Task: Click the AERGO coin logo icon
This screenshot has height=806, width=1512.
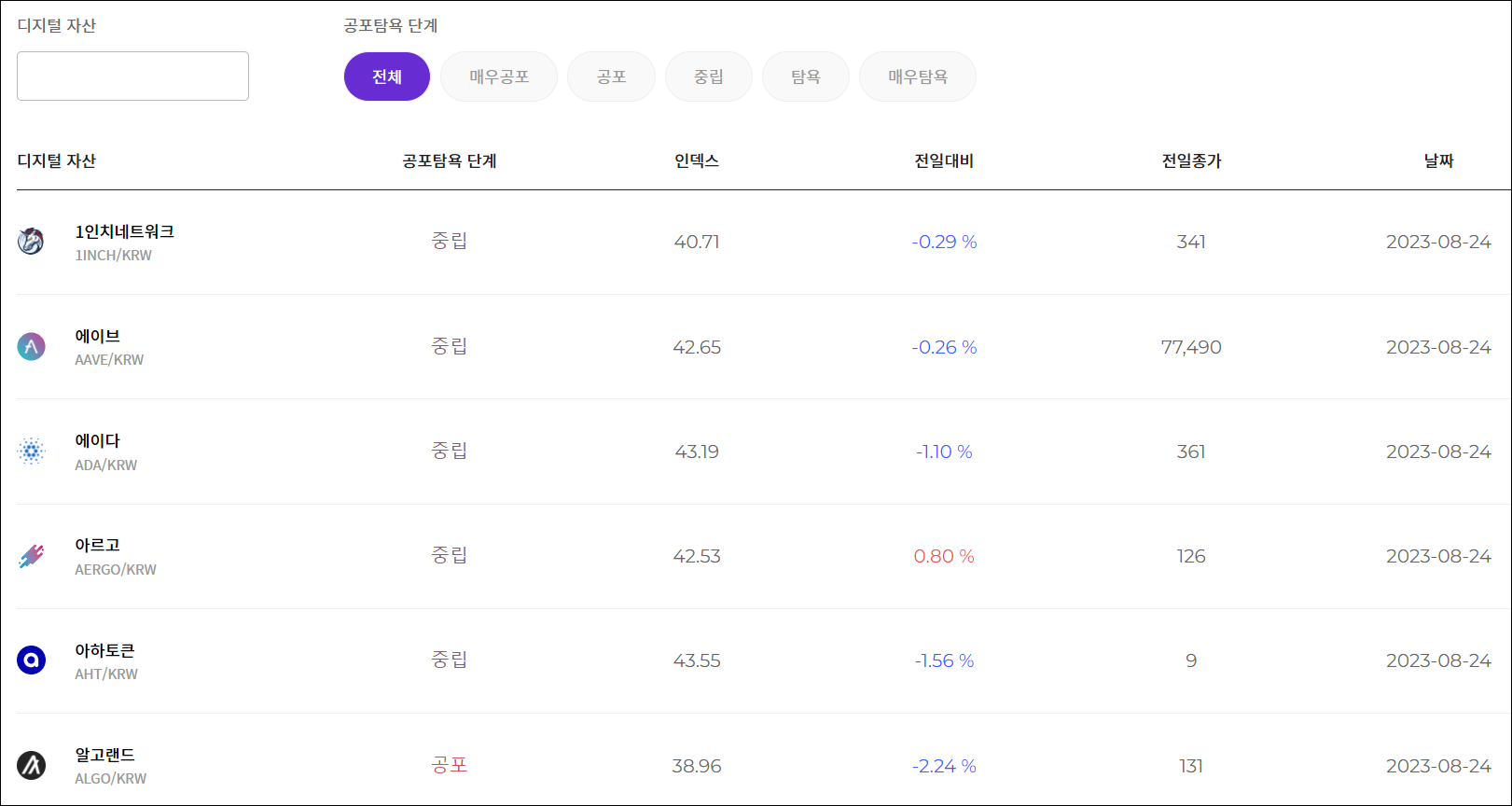Action: [31, 556]
